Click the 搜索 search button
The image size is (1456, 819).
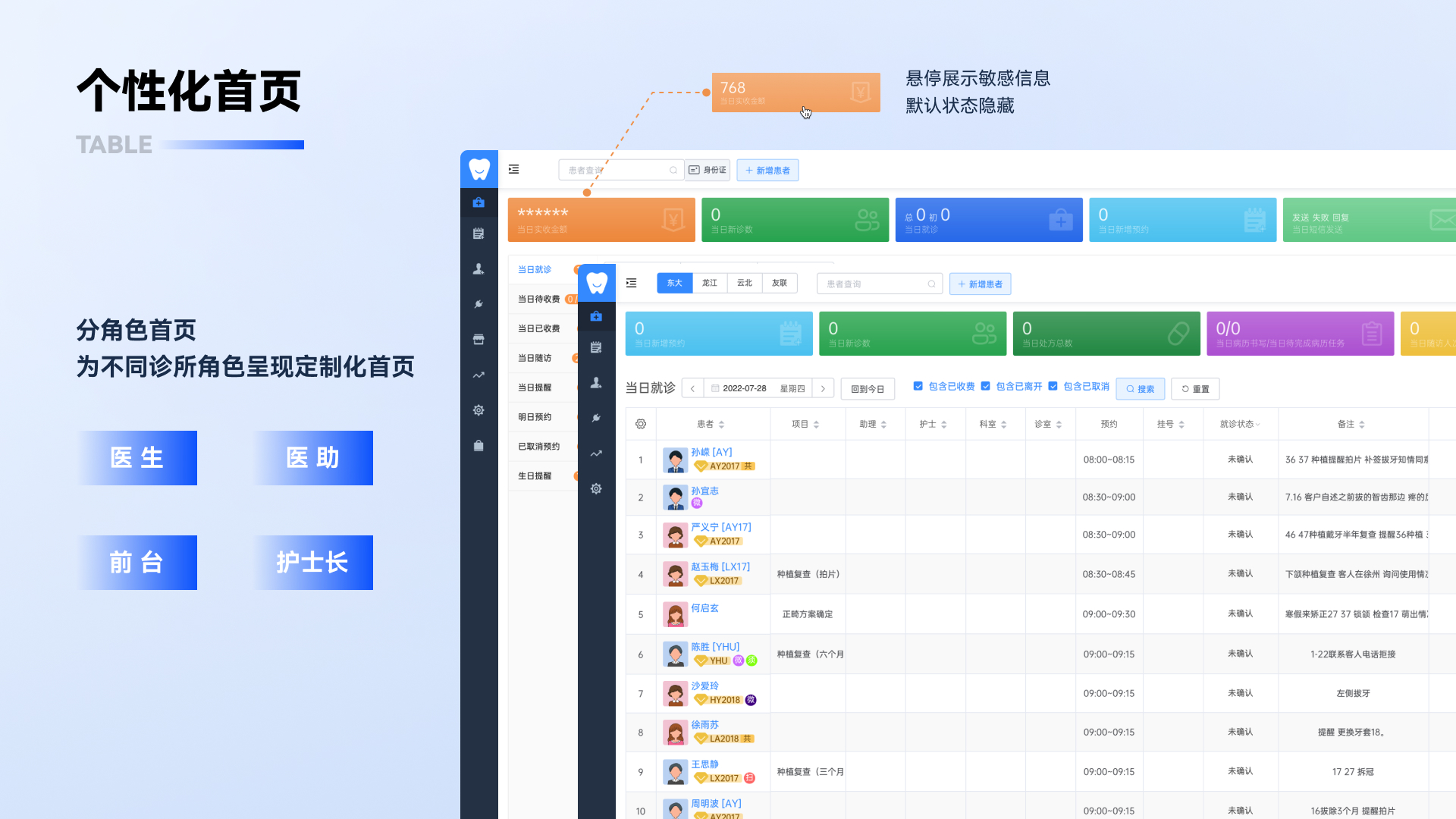pos(1140,388)
